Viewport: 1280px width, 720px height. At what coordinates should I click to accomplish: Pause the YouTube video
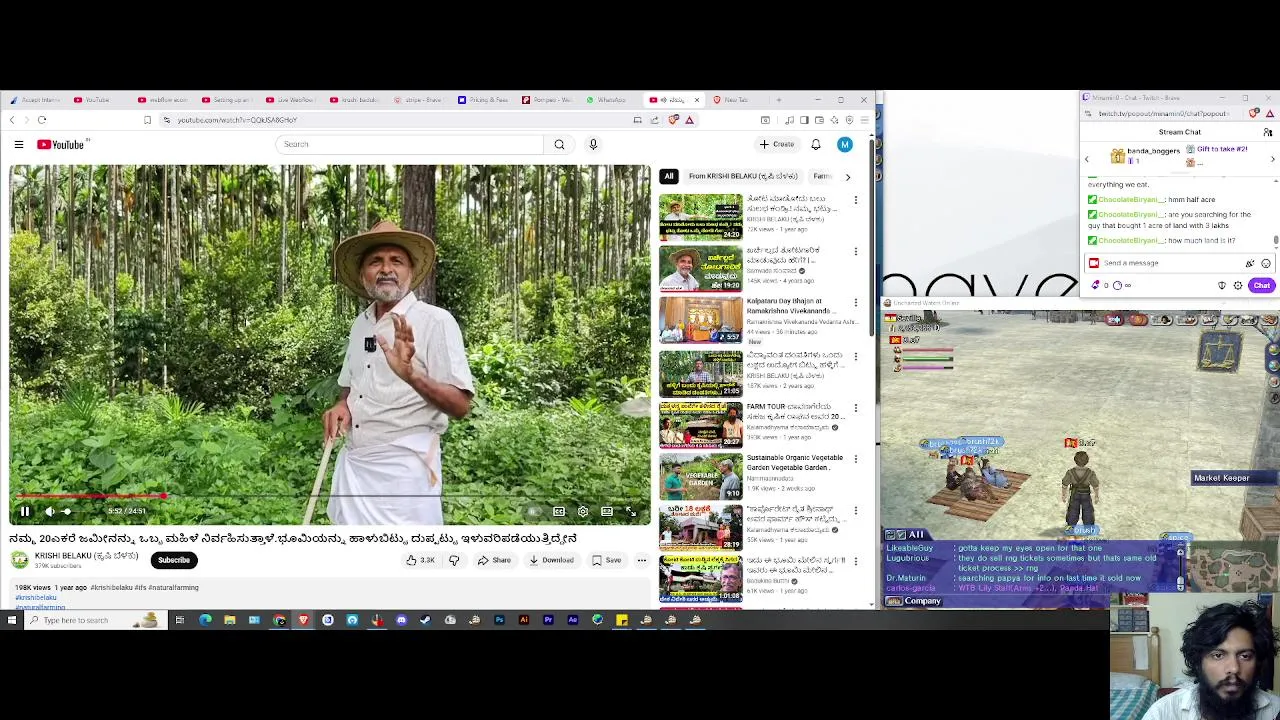(24, 511)
